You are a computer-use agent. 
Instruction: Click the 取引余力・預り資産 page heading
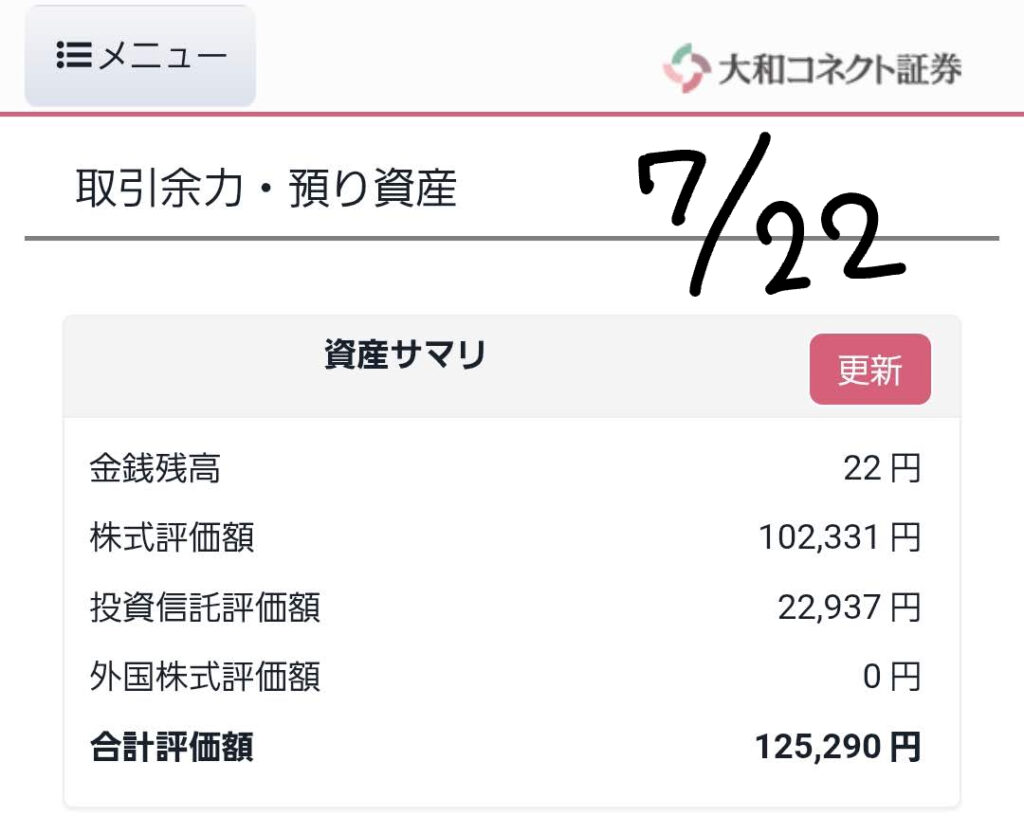coord(266,189)
